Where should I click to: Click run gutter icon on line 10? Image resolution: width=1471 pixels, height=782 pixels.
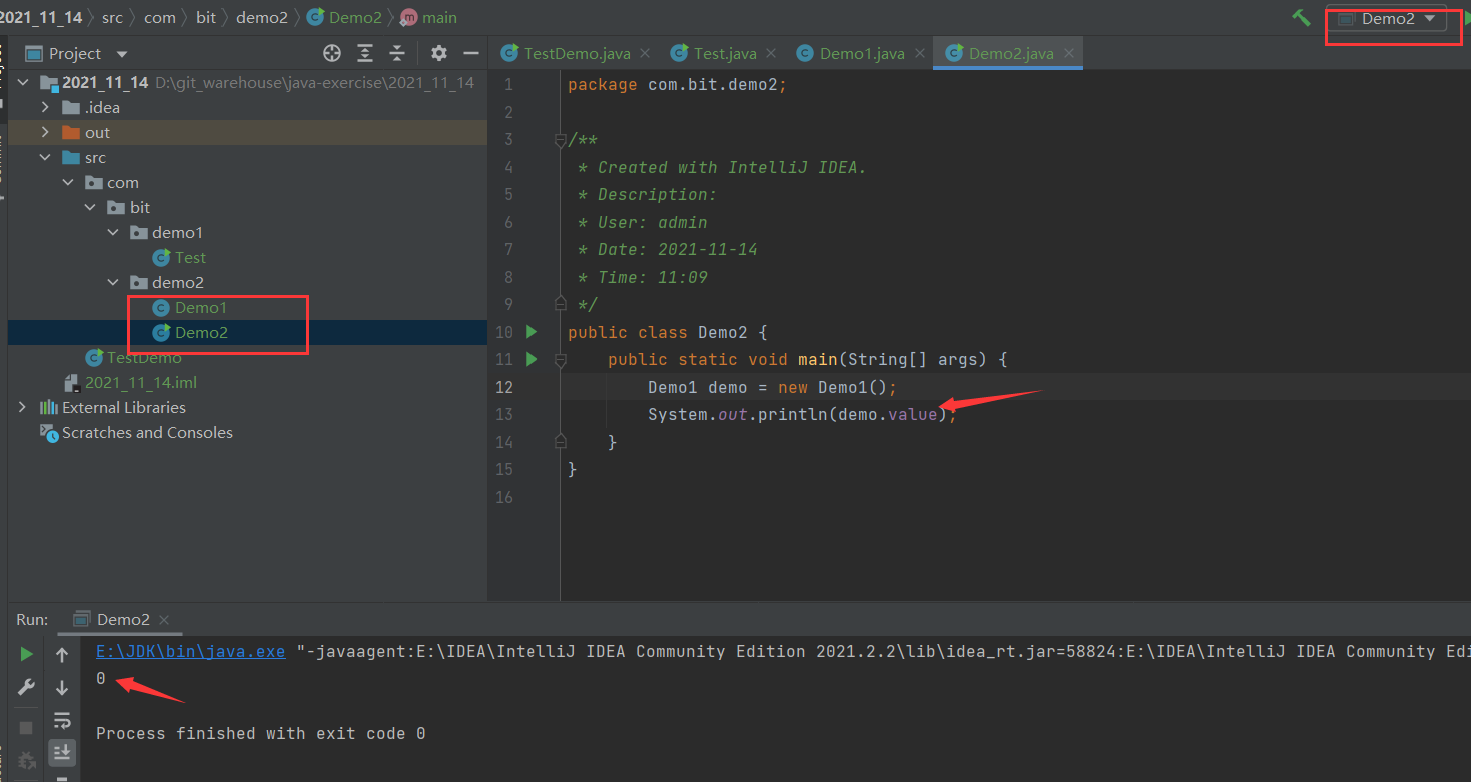pyautogui.click(x=531, y=331)
